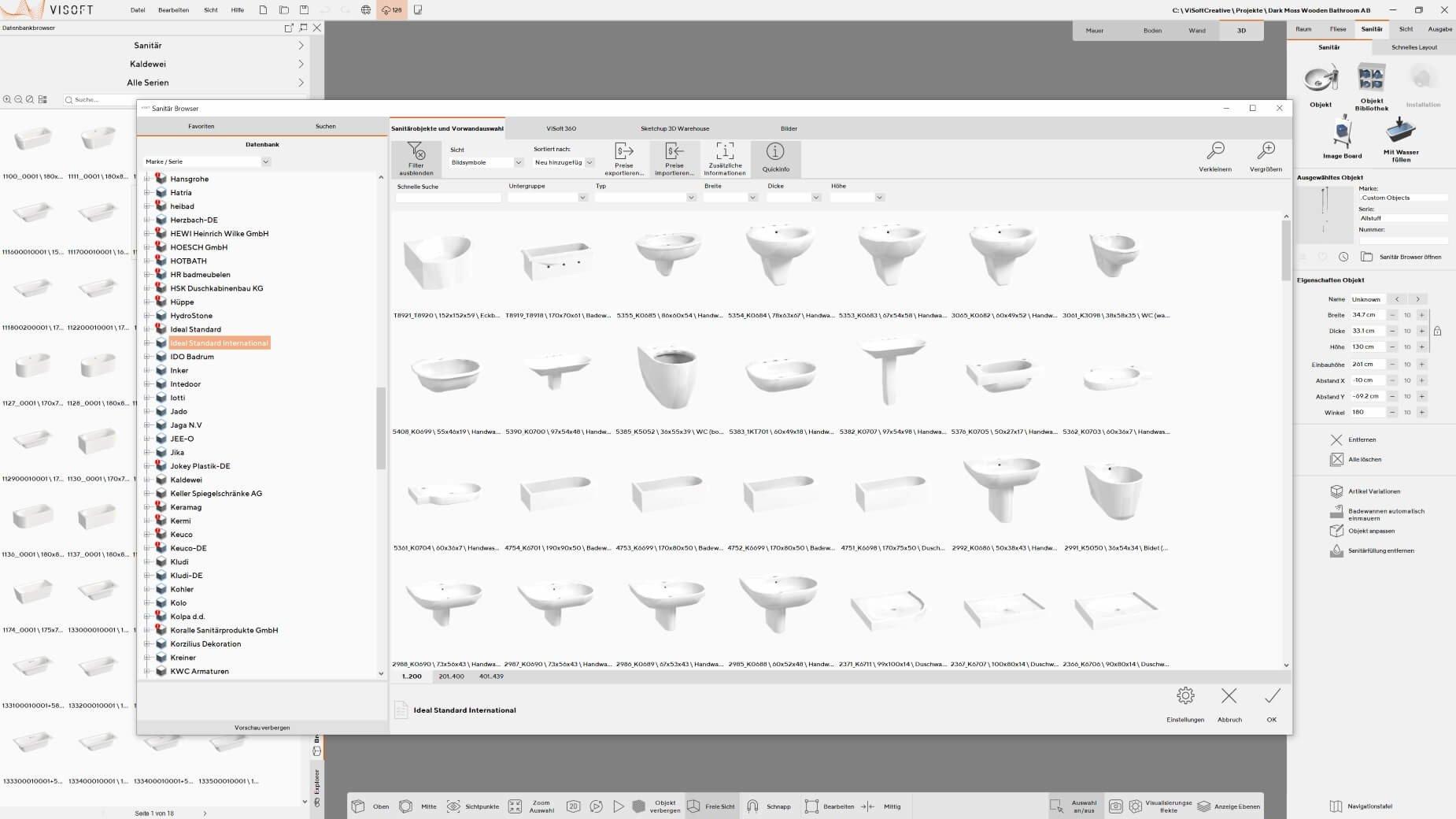This screenshot has height=819, width=1456.
Task: Open Marke / Serie dropdown
Action: click(208, 161)
